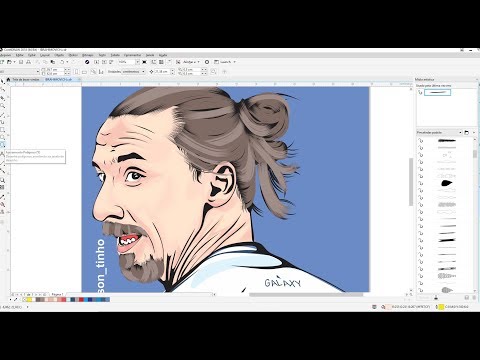Viewport: 480px width, 360px height.
Task: Select the Shape tool in the toolbox
Action: (x=3, y=90)
